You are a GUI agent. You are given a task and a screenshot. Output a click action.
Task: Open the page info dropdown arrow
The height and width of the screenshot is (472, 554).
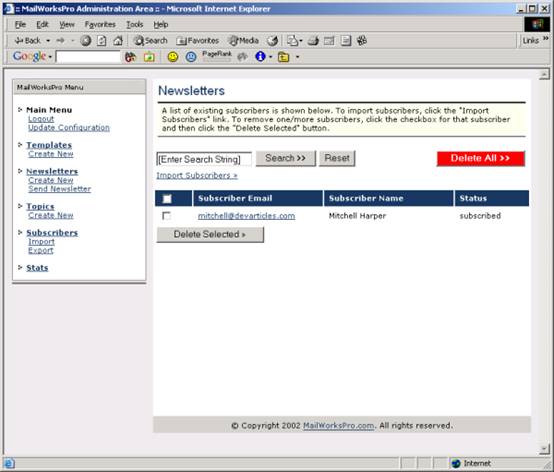[x=271, y=57]
